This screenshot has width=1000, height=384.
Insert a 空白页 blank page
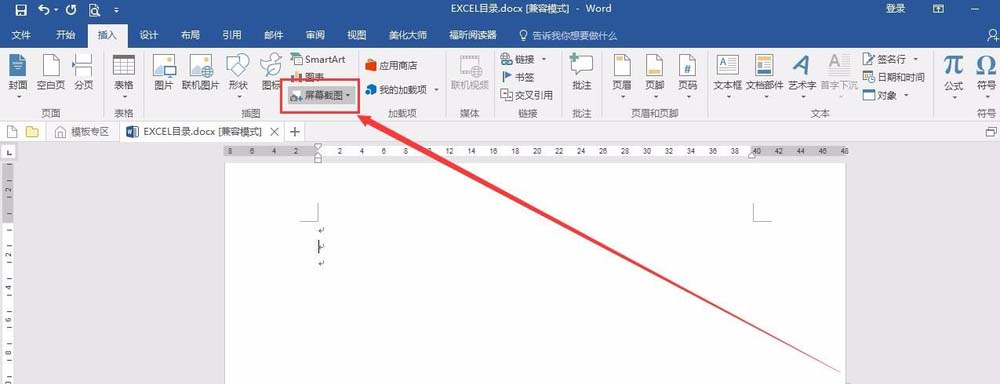50,71
